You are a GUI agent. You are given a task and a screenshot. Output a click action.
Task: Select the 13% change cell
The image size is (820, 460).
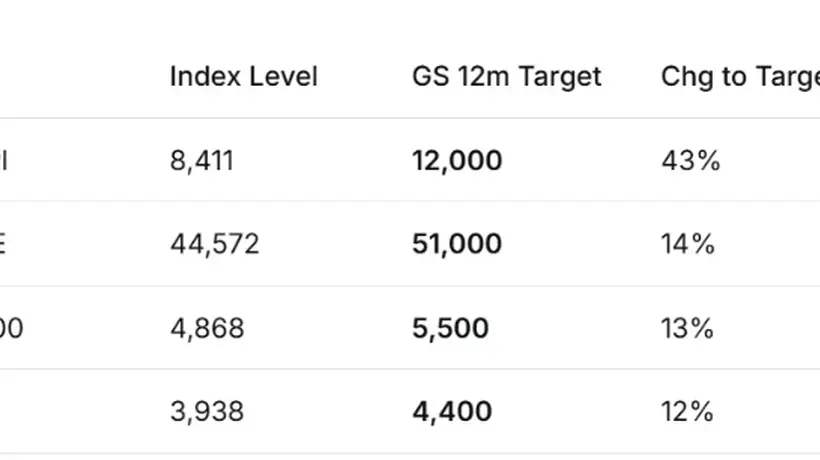[x=687, y=328]
